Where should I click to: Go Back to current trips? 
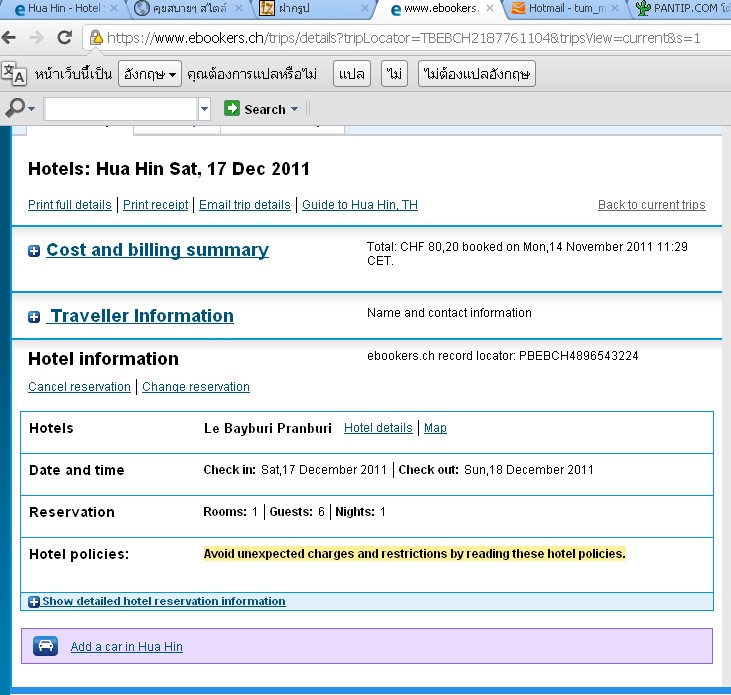652,205
